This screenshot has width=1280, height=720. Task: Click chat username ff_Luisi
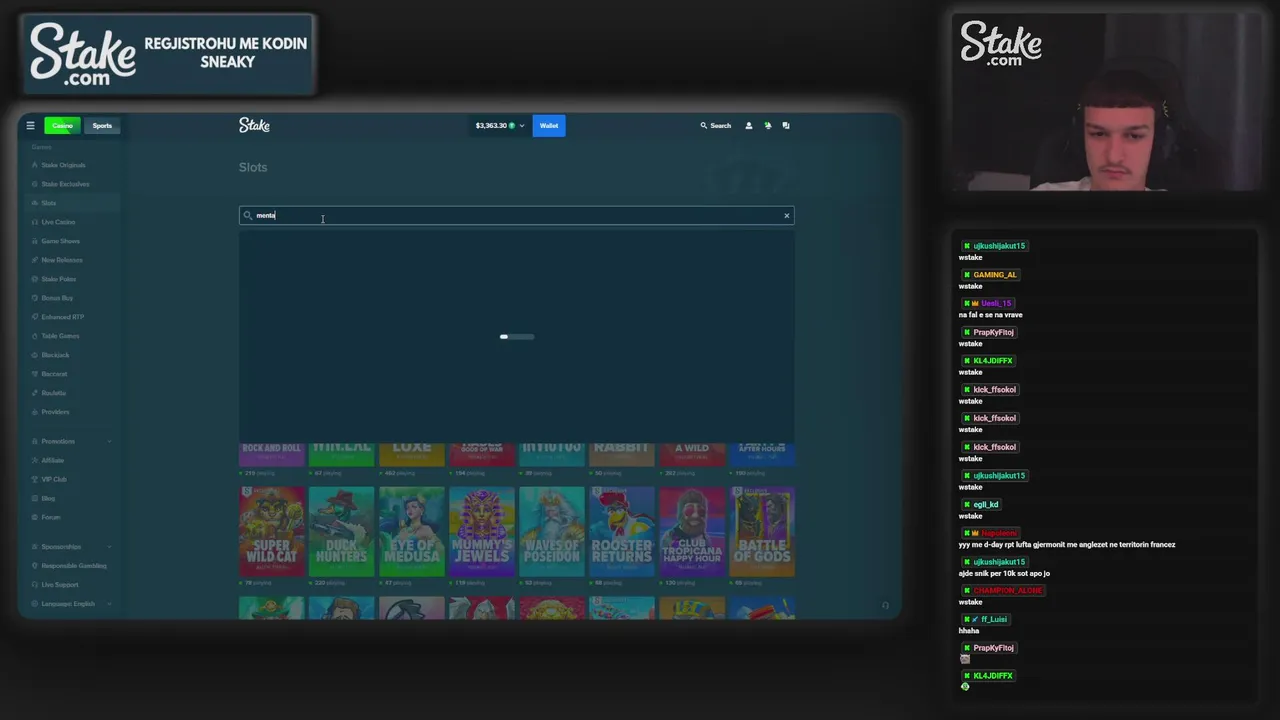click(x=994, y=619)
